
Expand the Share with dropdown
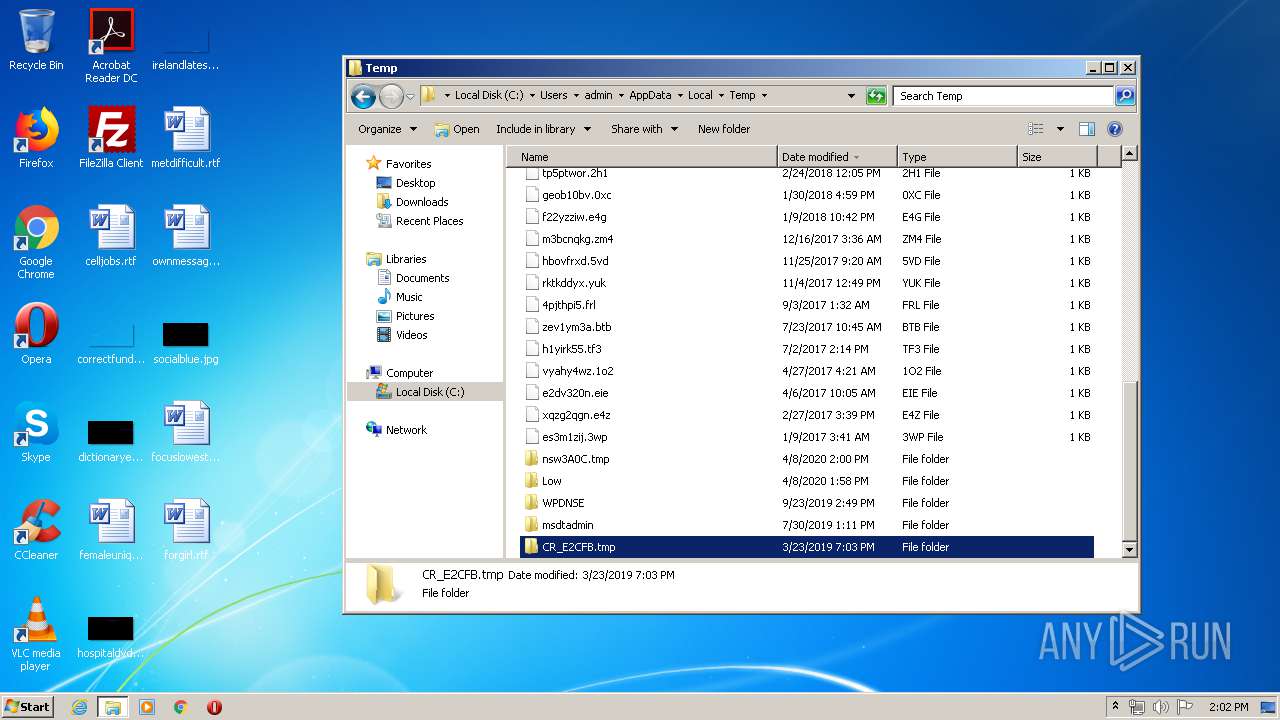point(644,129)
